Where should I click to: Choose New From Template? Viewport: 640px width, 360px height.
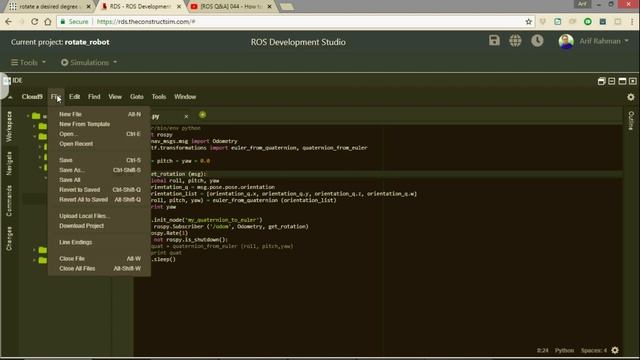coord(100,124)
